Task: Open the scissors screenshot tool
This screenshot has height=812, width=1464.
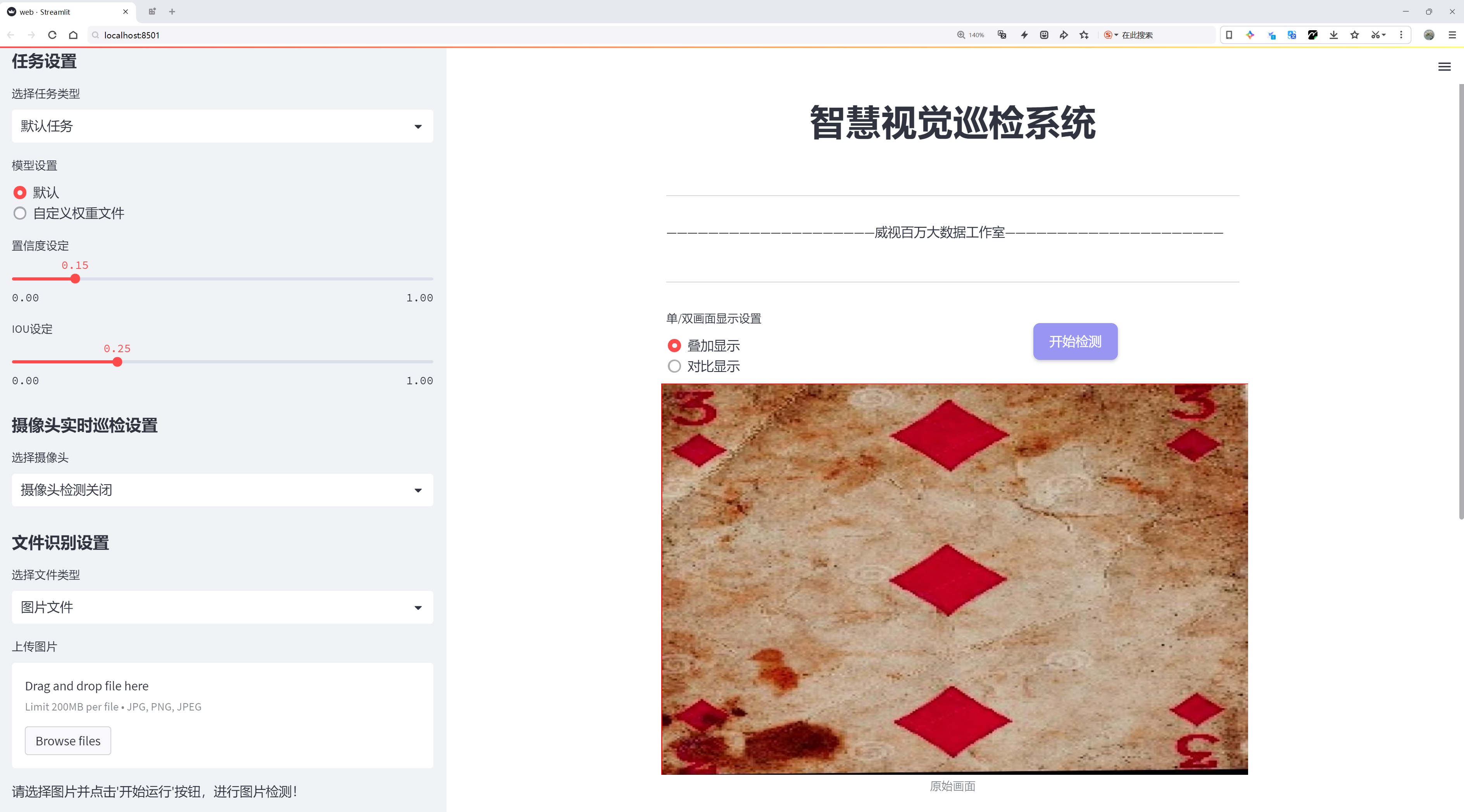Action: click(1378, 35)
